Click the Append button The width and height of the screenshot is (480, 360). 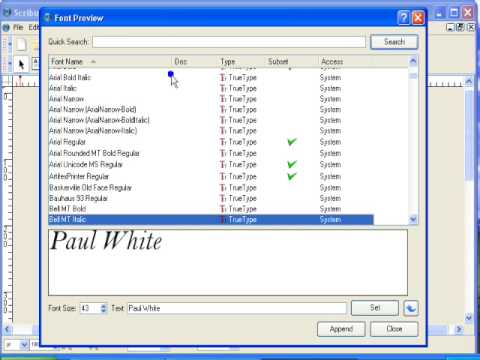click(341, 329)
